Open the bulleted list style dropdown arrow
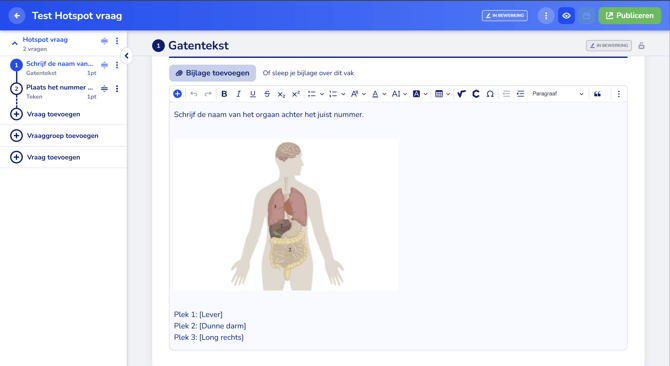Screen dimensions: 670x366 point(322,94)
